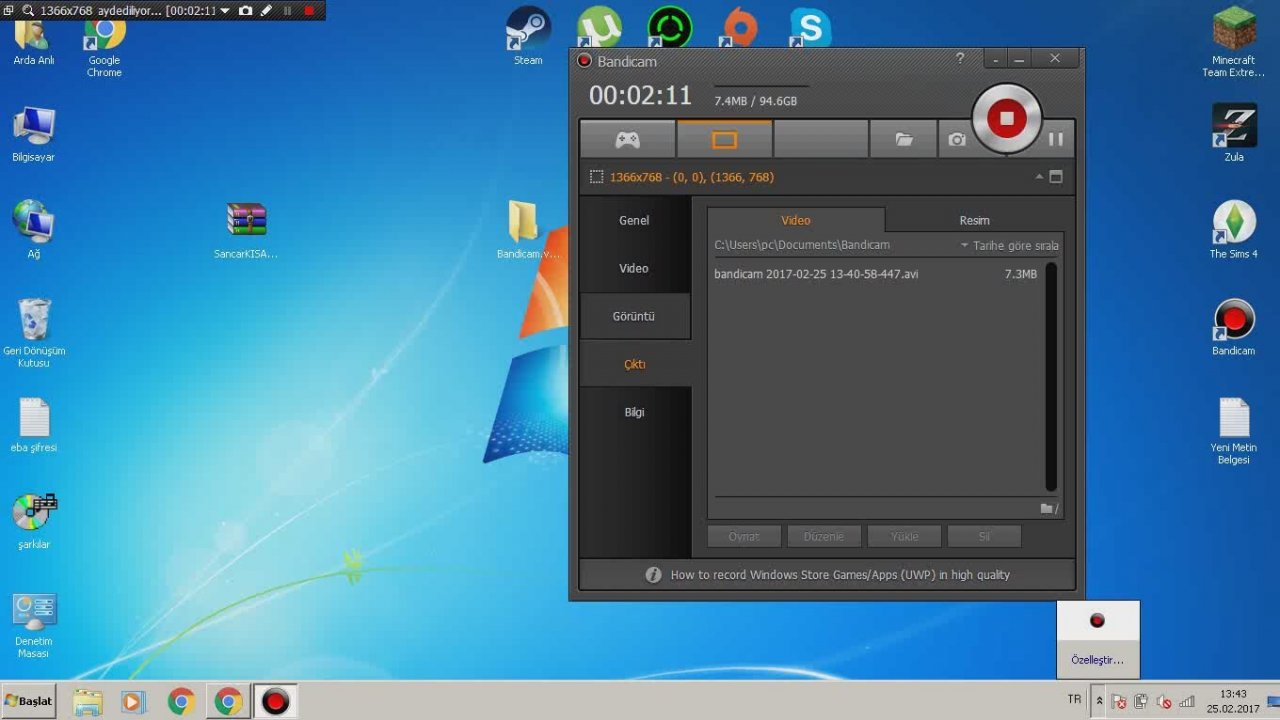Select the Bandicam desktop shortcut
The image size is (1280, 720).
[x=1234, y=327]
